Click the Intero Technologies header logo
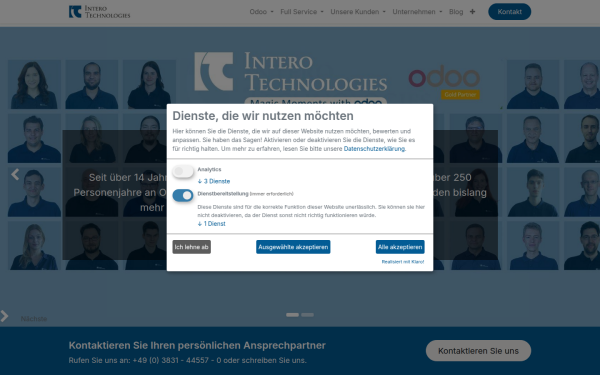600x375 pixels. [99, 12]
